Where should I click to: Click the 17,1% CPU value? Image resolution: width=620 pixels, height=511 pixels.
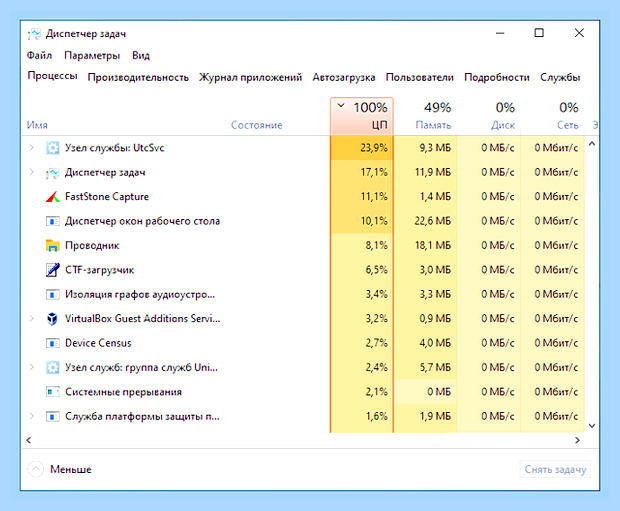374,172
